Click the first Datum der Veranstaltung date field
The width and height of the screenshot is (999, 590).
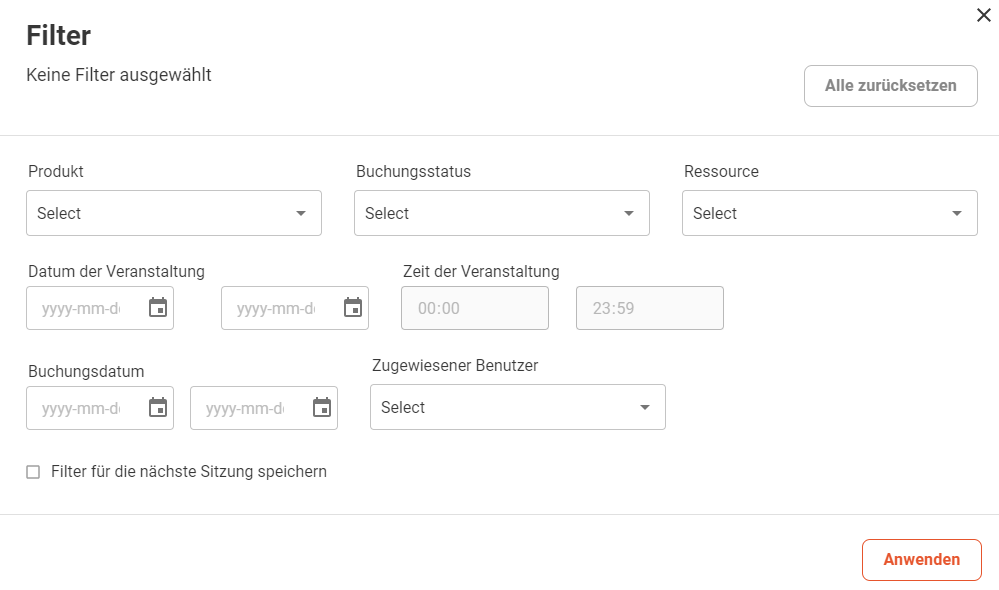[100, 308]
